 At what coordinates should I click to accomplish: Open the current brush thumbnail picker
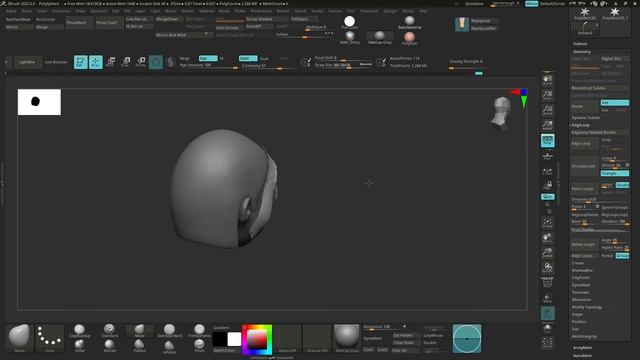click(19, 338)
